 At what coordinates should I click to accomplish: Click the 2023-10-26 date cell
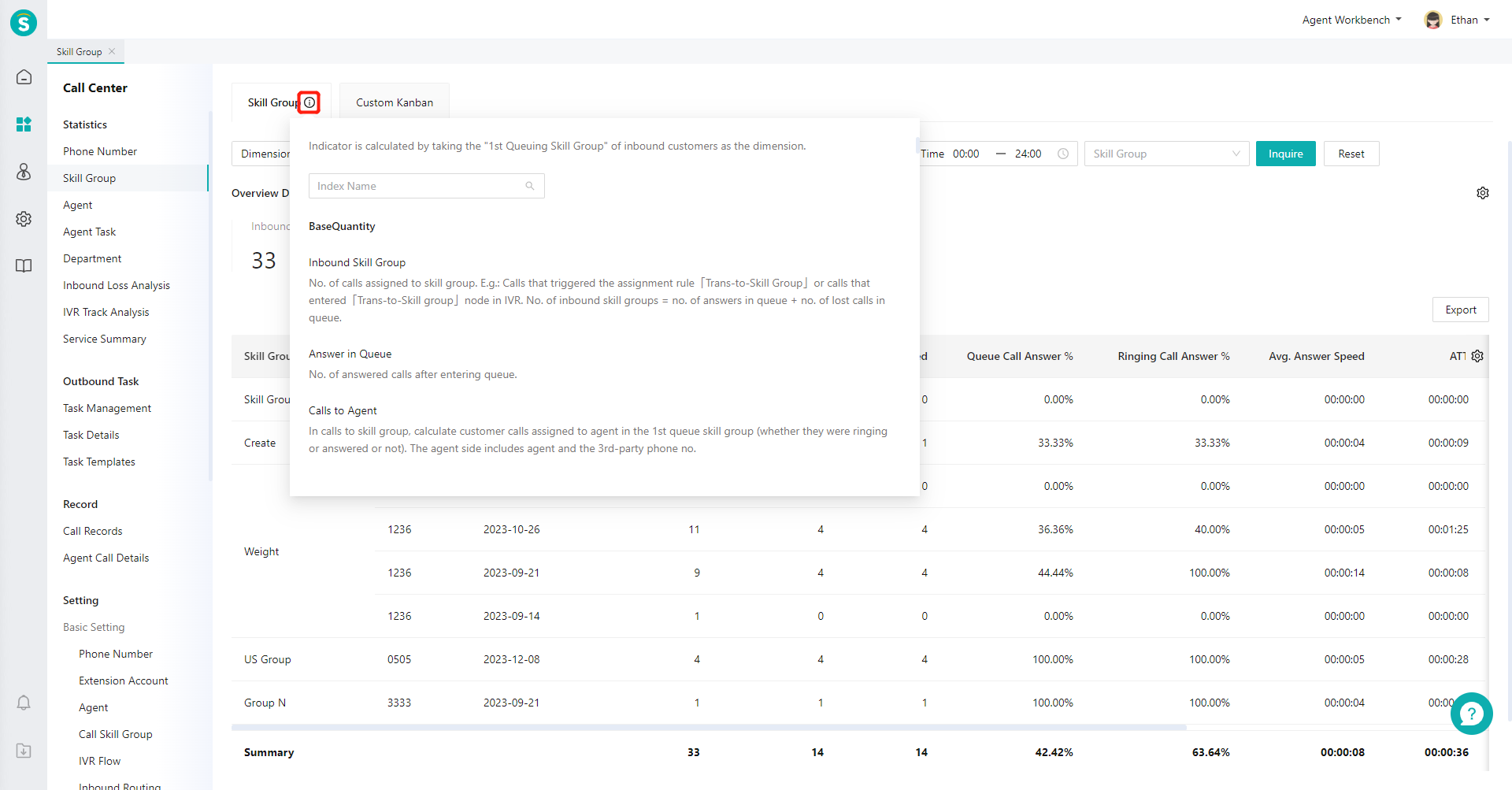(512, 529)
